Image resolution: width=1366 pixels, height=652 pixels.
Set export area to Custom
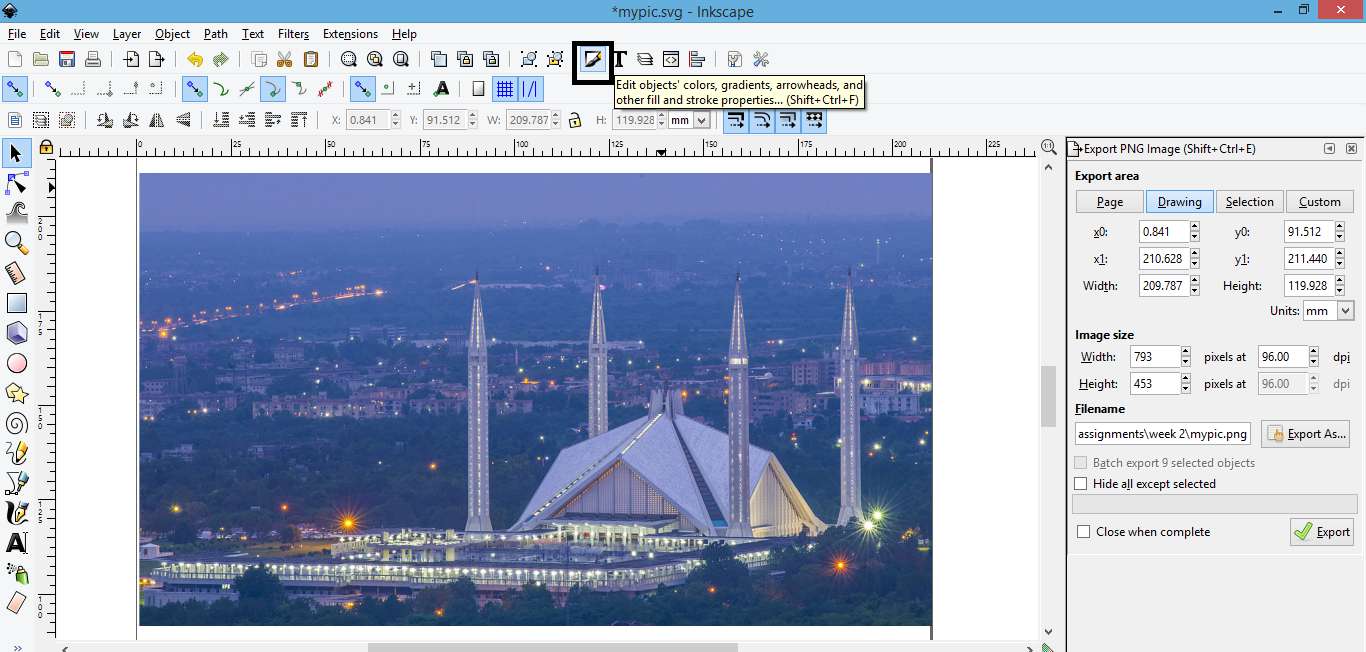pos(1320,202)
